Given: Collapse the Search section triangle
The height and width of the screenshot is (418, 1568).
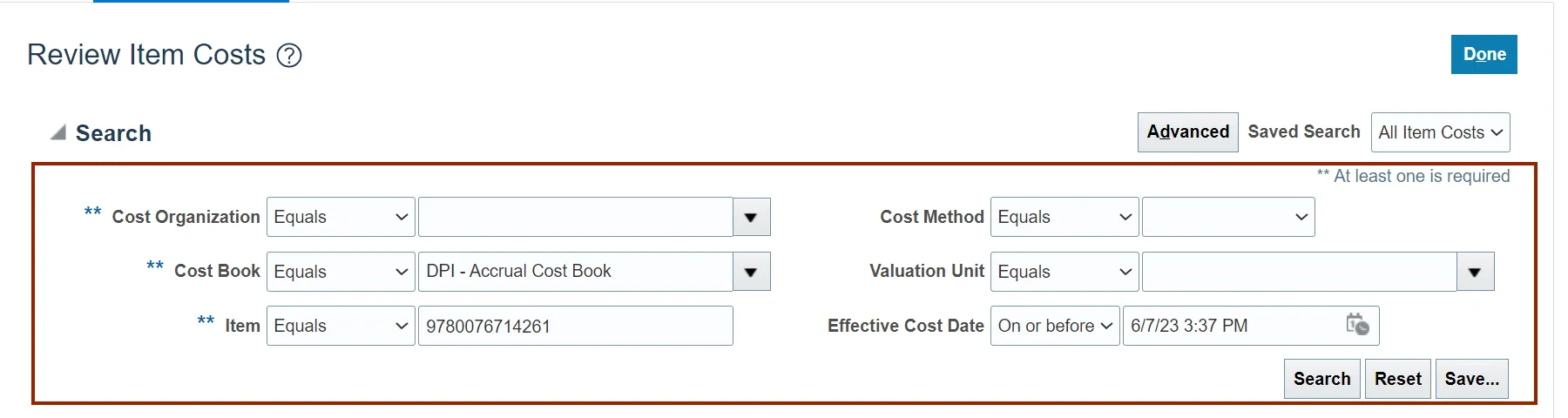Looking at the screenshot, I should click(58, 133).
